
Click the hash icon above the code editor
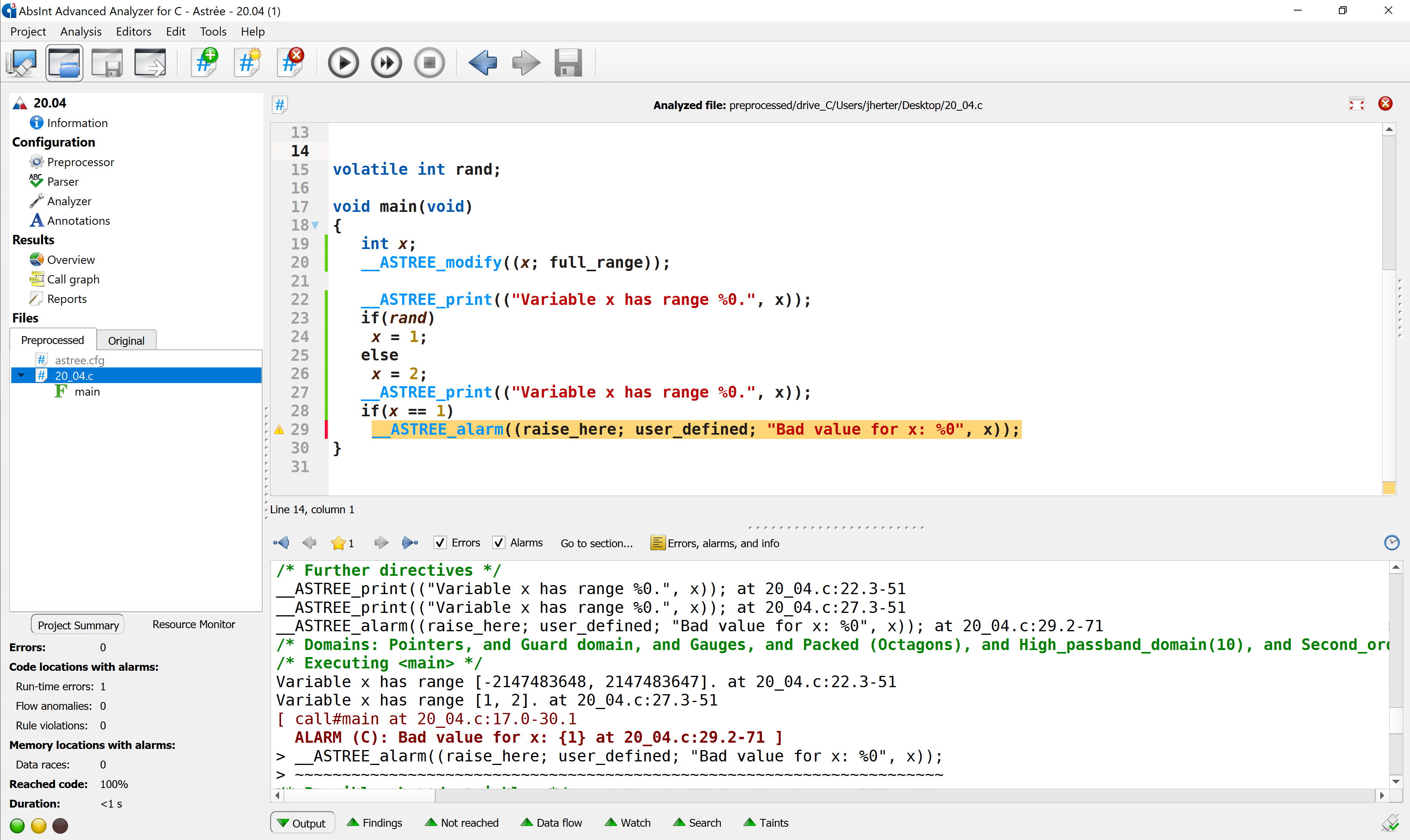click(x=279, y=105)
